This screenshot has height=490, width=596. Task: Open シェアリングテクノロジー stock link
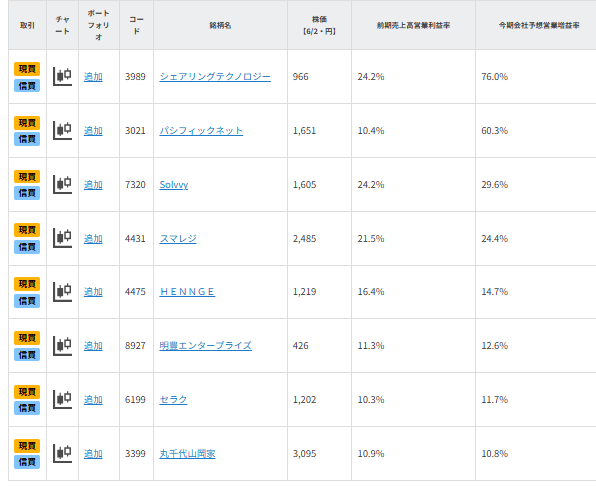pyautogui.click(x=215, y=77)
